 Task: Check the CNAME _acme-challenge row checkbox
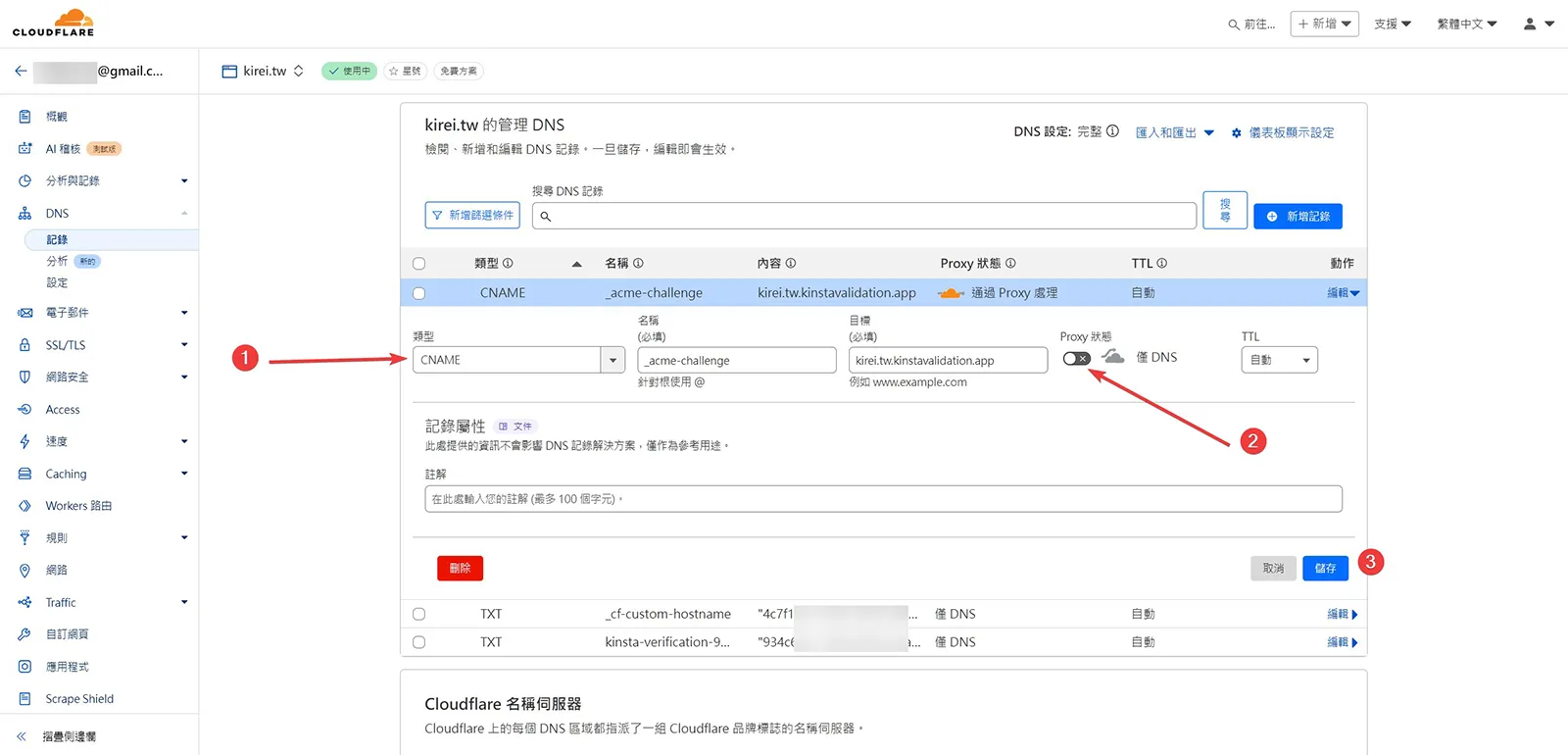[419, 293]
